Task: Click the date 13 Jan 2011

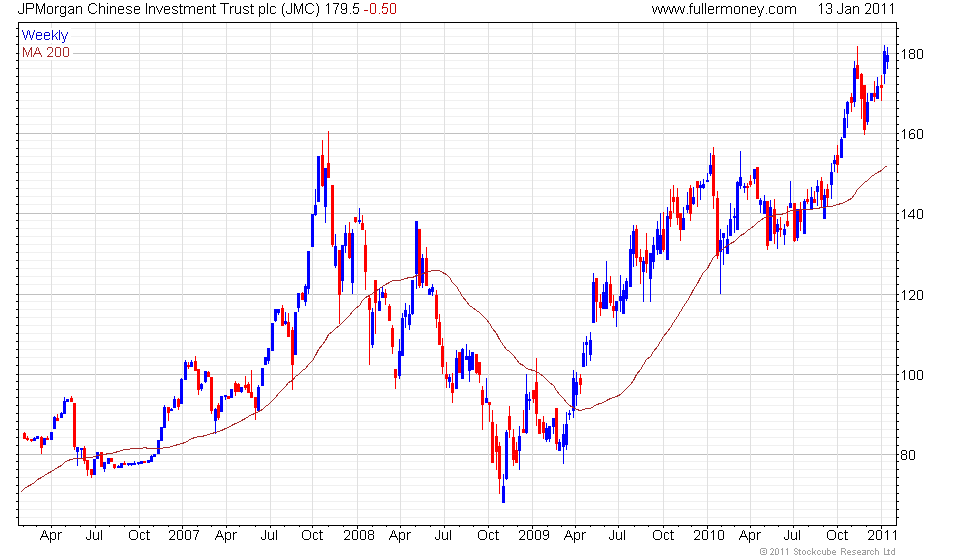Action: [x=856, y=9]
